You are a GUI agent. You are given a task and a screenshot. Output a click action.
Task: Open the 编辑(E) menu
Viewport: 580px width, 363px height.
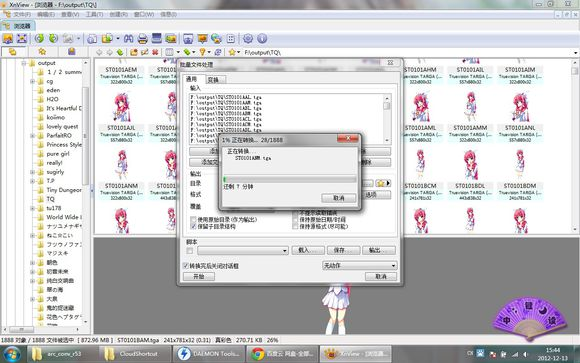(46, 14)
